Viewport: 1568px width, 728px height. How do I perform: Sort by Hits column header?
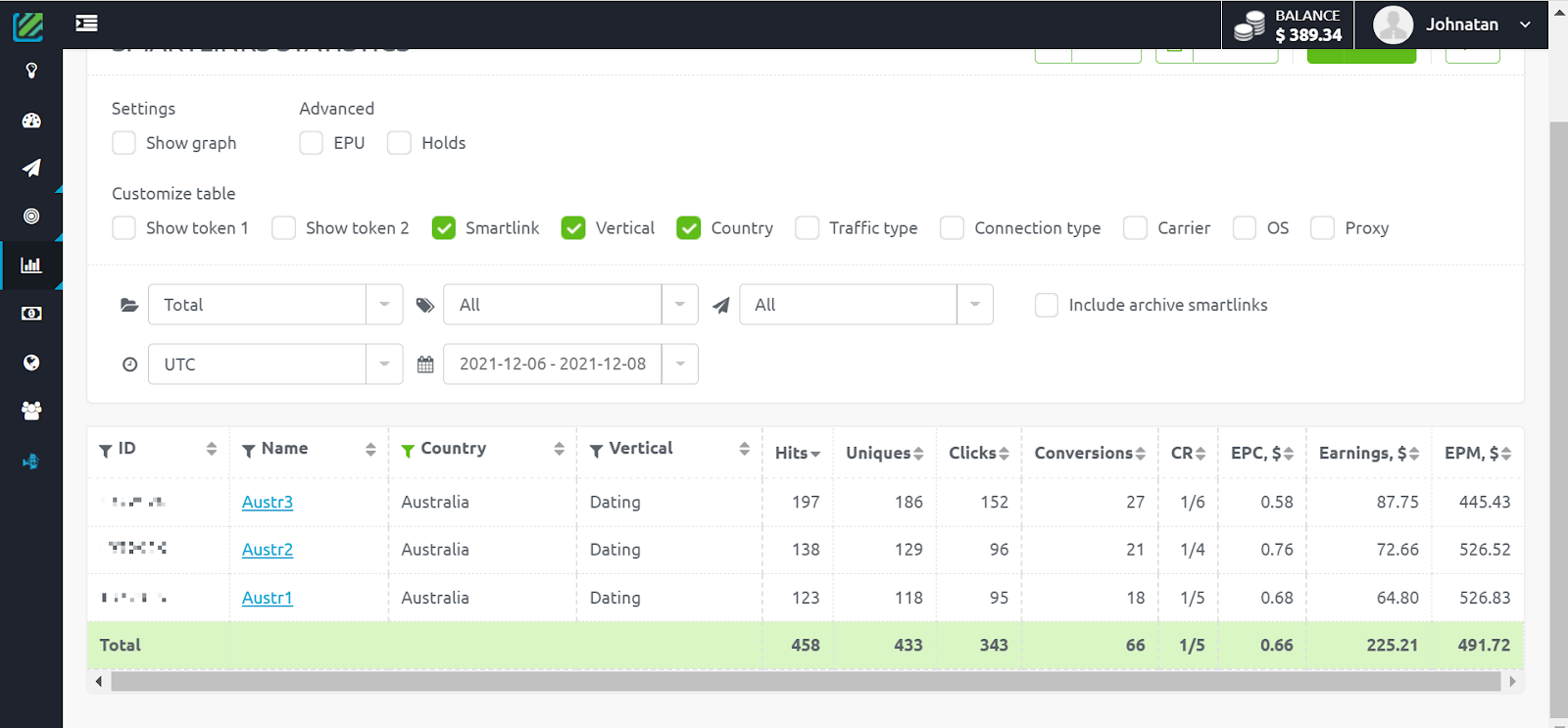click(x=798, y=453)
